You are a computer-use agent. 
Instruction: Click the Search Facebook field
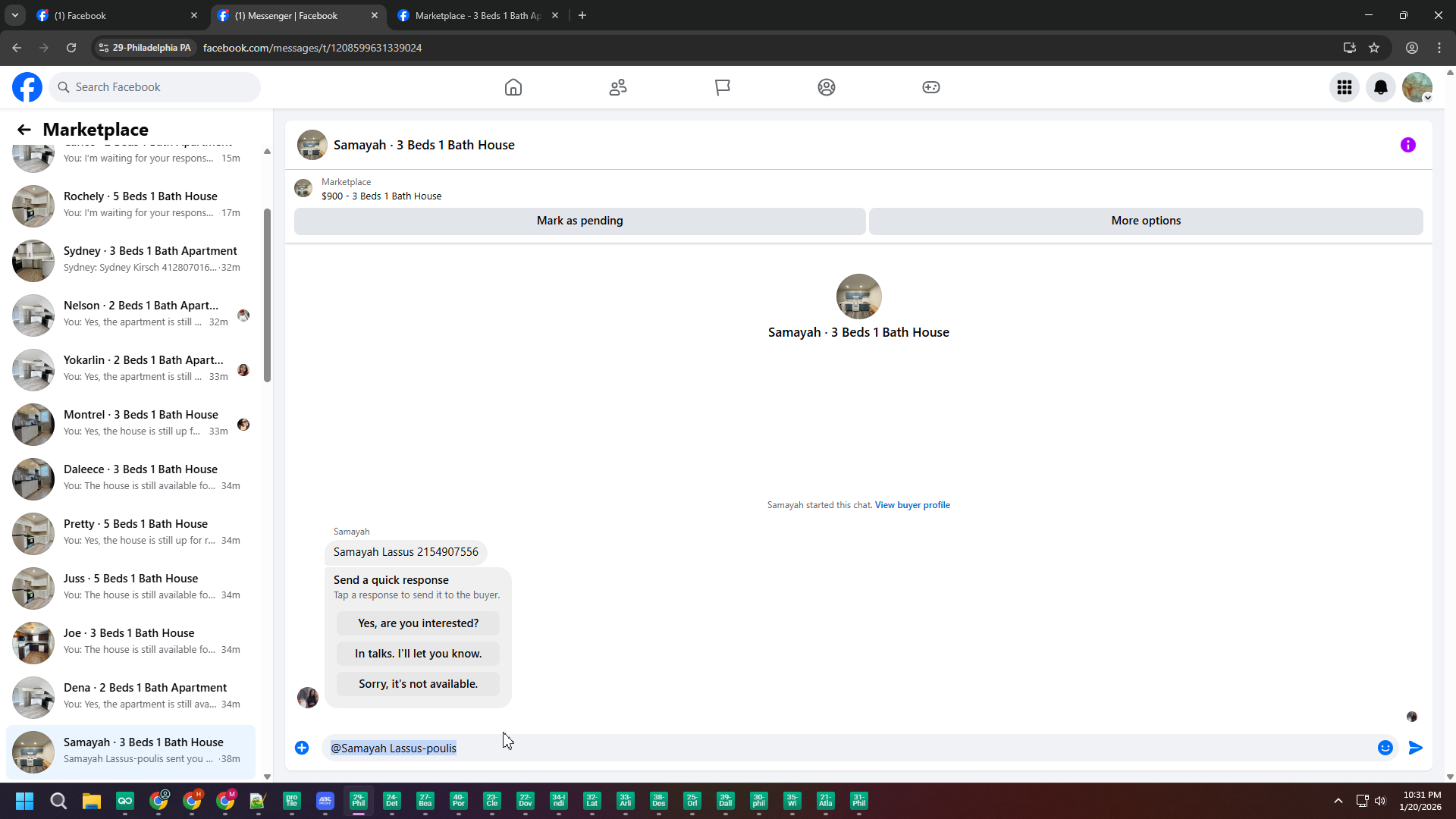tap(155, 87)
